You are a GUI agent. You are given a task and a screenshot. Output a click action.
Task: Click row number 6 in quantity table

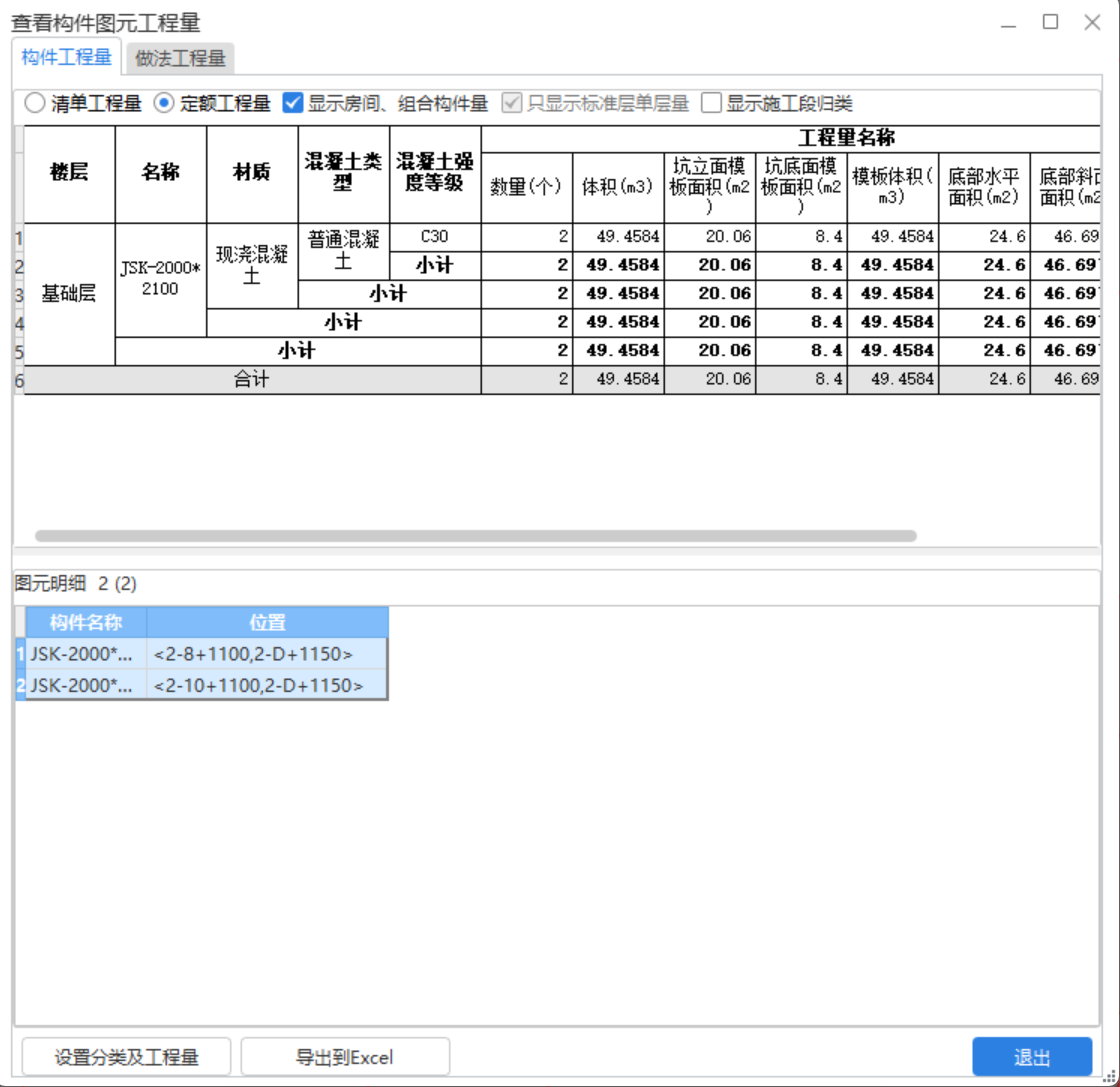(19, 381)
